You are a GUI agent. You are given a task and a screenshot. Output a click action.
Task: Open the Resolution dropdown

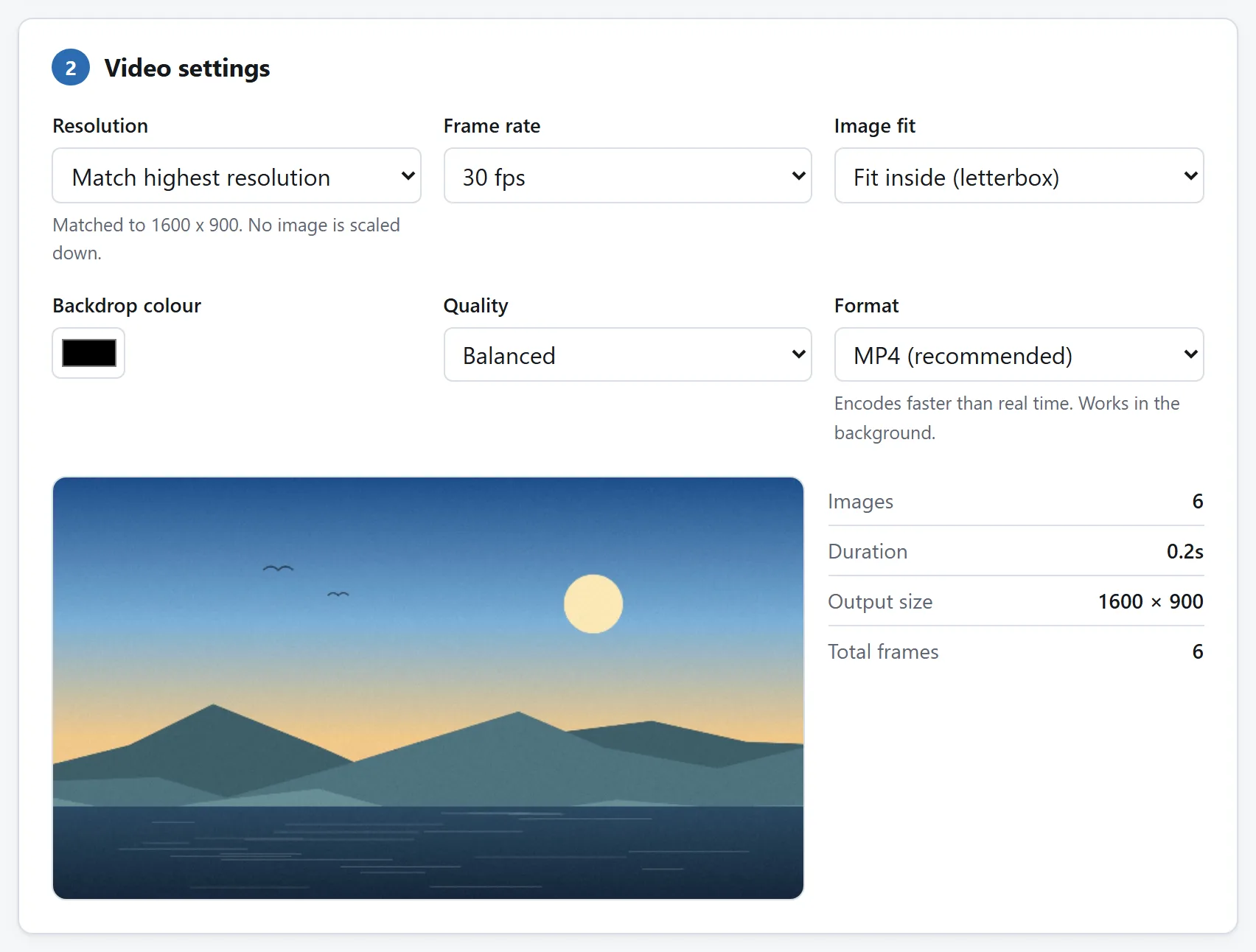click(x=237, y=176)
